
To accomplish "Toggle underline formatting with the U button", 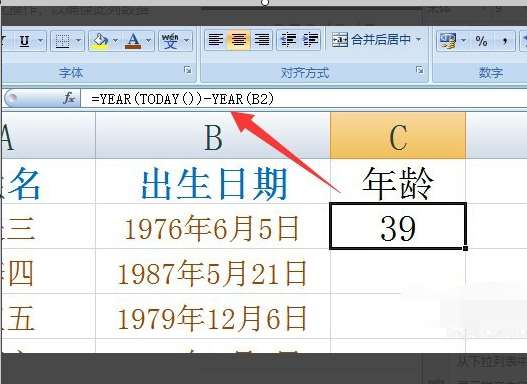I will click(x=24, y=41).
